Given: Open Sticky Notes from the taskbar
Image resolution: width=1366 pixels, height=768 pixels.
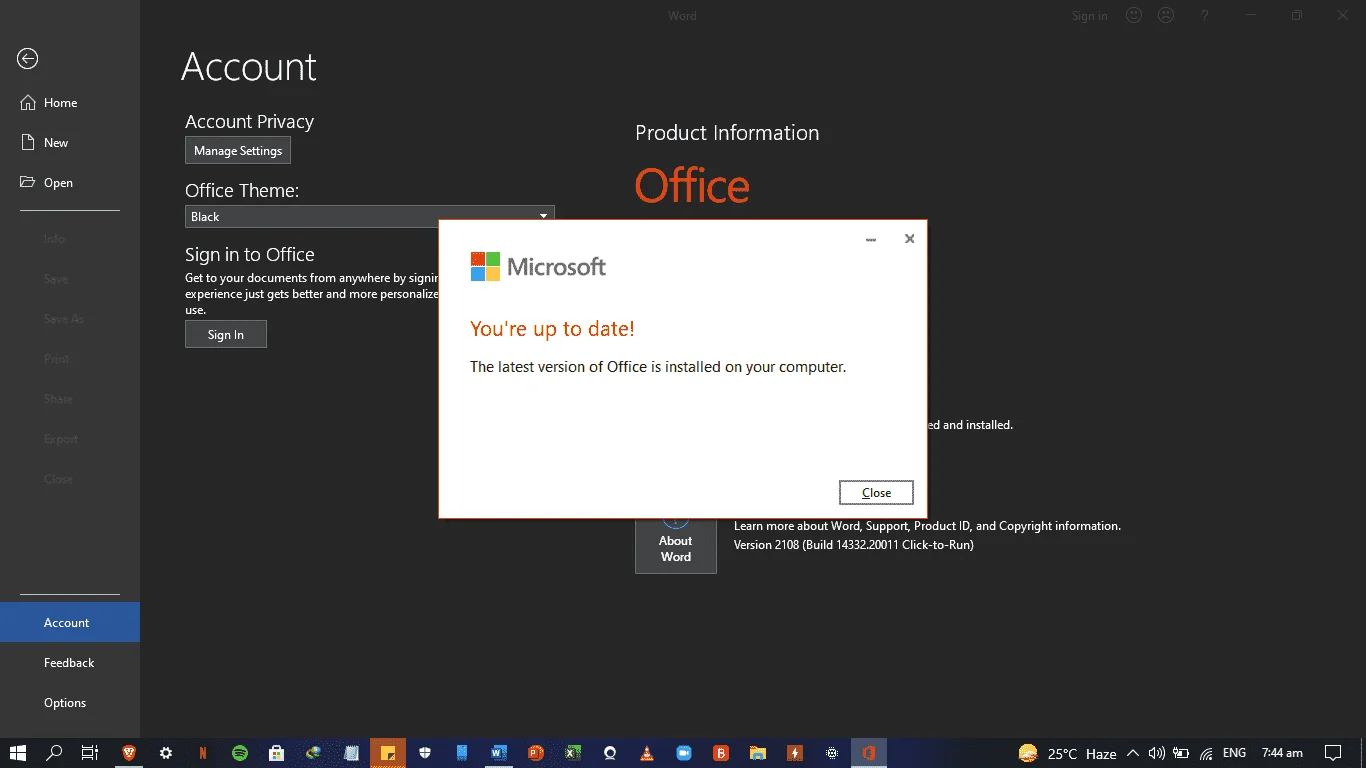Looking at the screenshot, I should (388, 753).
